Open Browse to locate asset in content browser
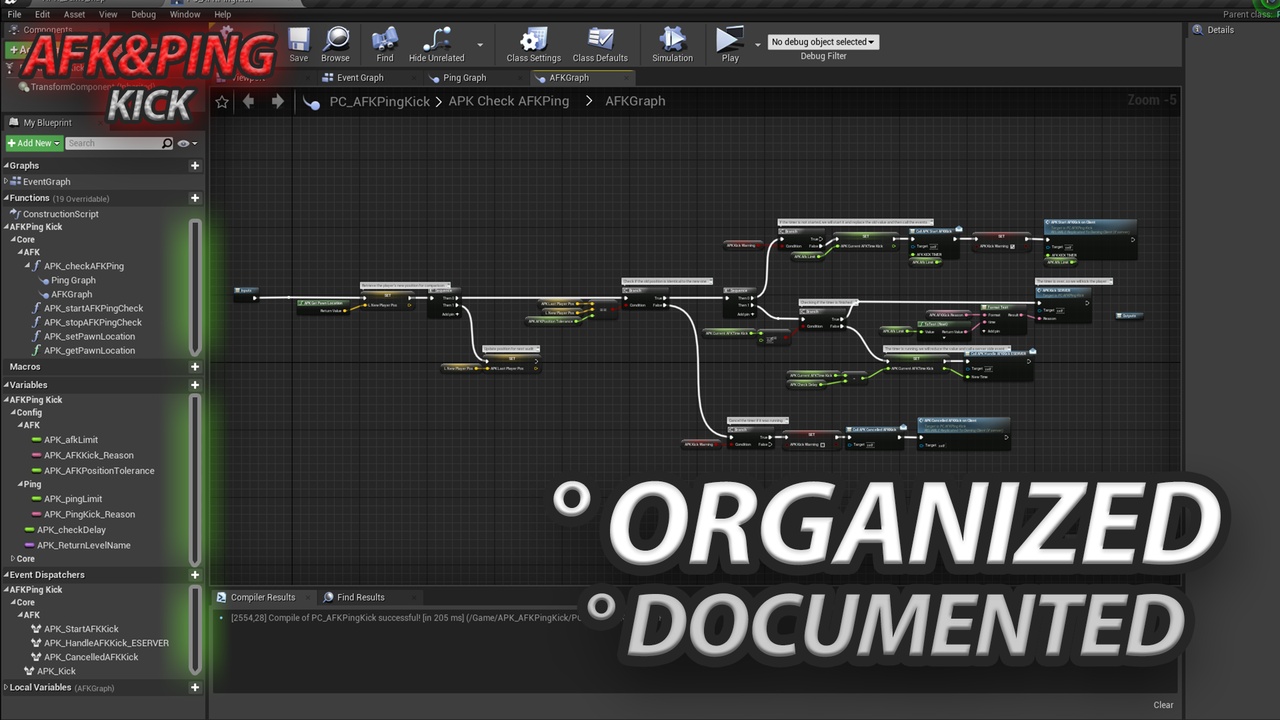The width and height of the screenshot is (1280, 720). pyautogui.click(x=335, y=45)
